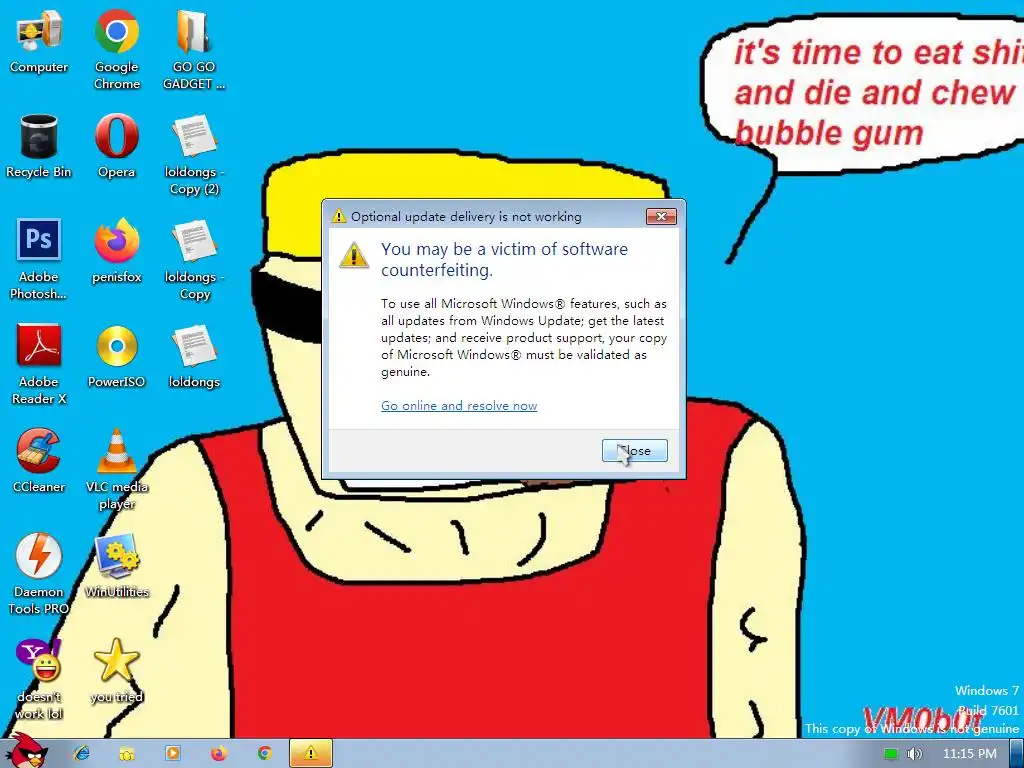Image resolution: width=1024 pixels, height=768 pixels.
Task: Click the Show desktop strip
Action: [x=1017, y=754]
